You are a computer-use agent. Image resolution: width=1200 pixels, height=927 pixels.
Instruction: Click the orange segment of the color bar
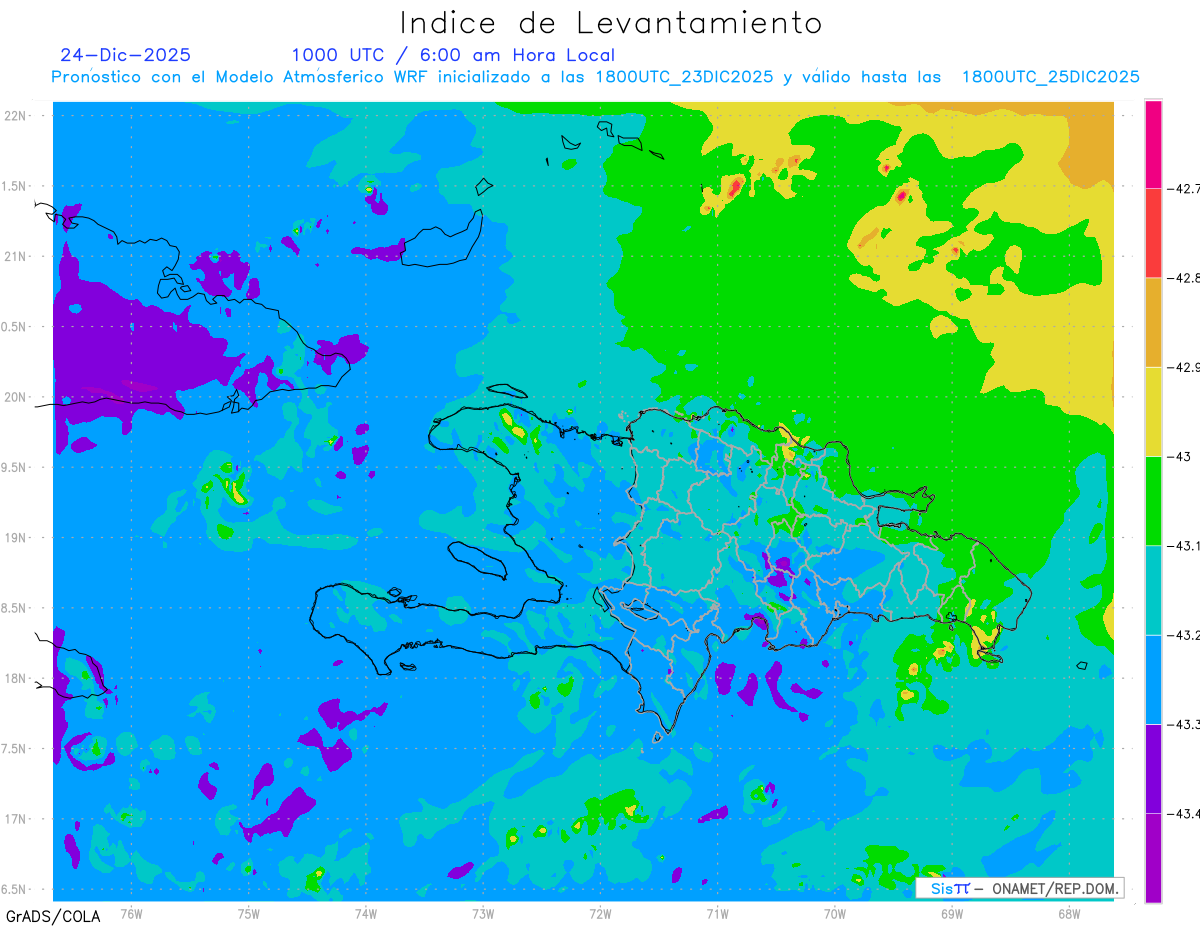pos(1153,322)
